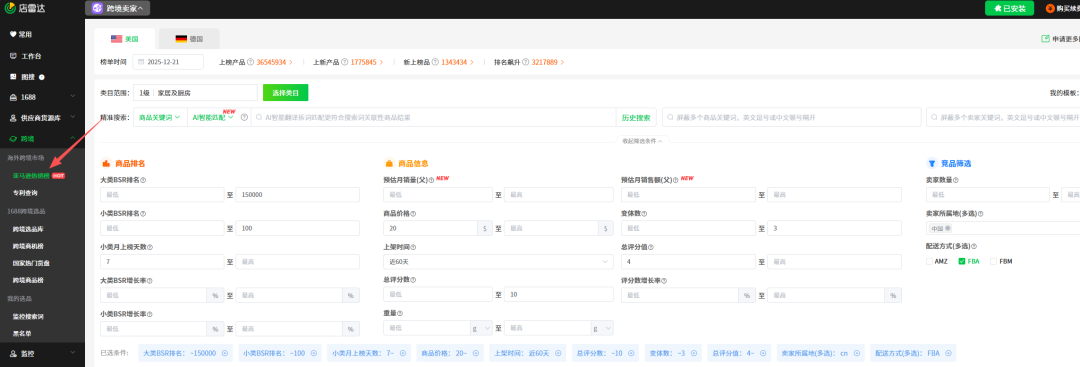Click the AI keyword search input
This screenshot has width=1080, height=367.
point(433,117)
